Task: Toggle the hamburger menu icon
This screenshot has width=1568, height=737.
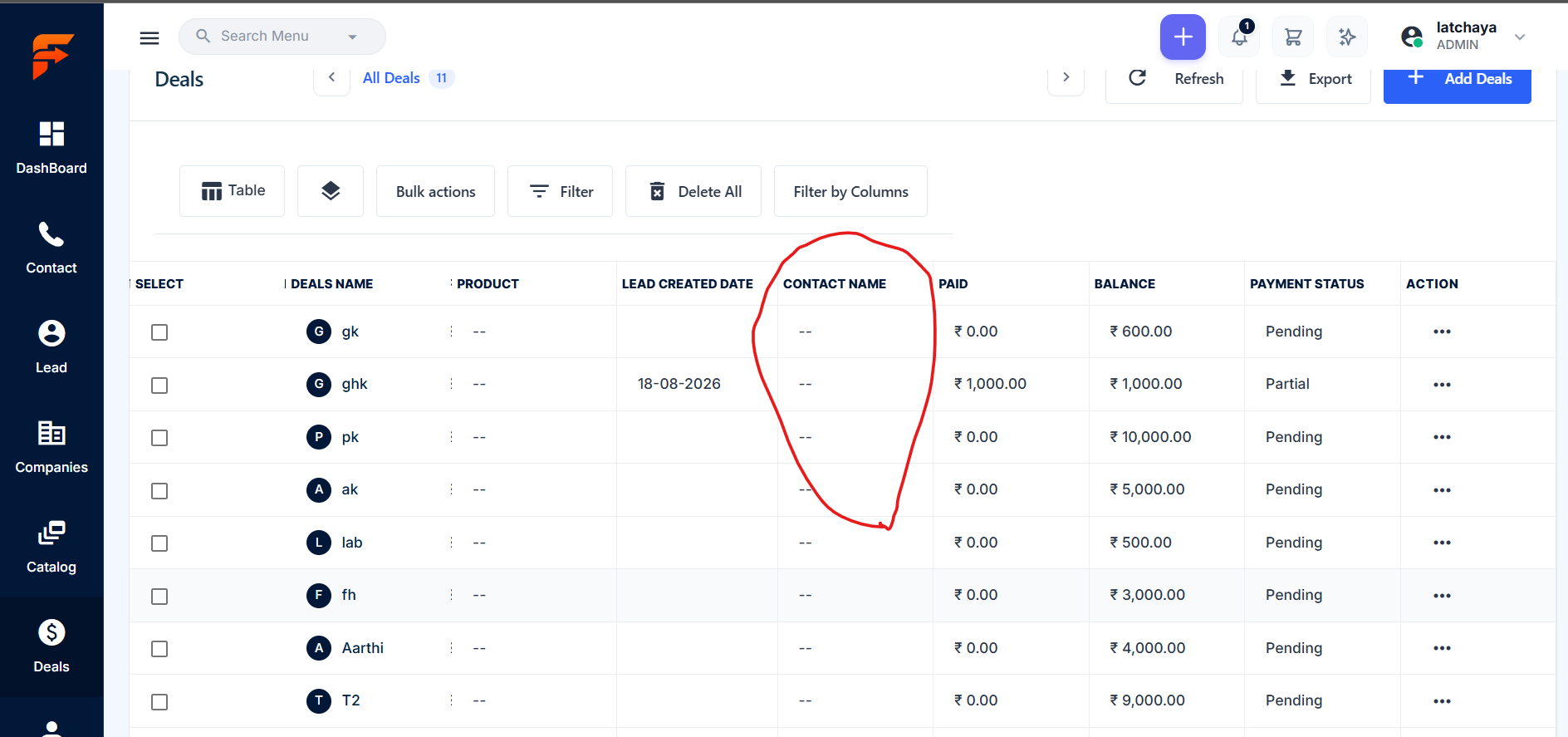Action: 149,37
